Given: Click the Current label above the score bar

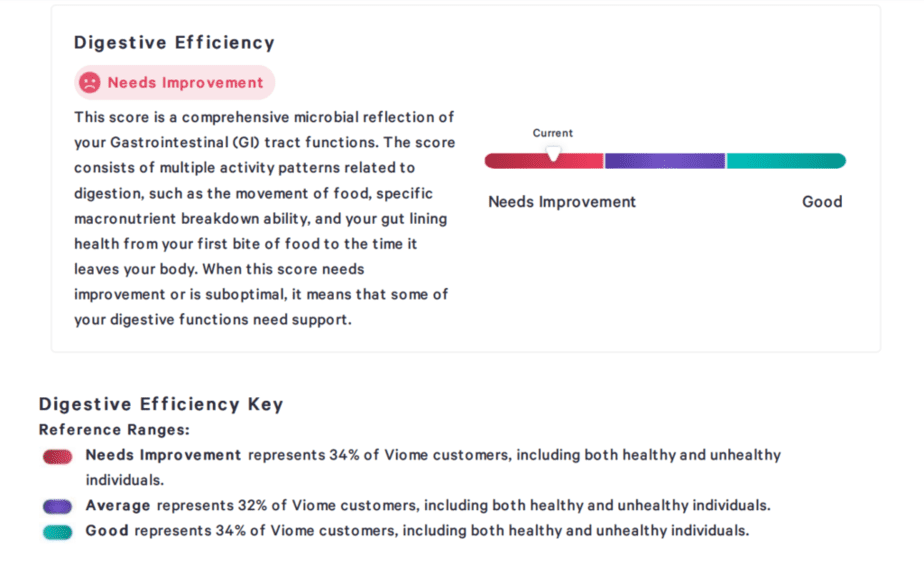Looking at the screenshot, I should point(553,133).
